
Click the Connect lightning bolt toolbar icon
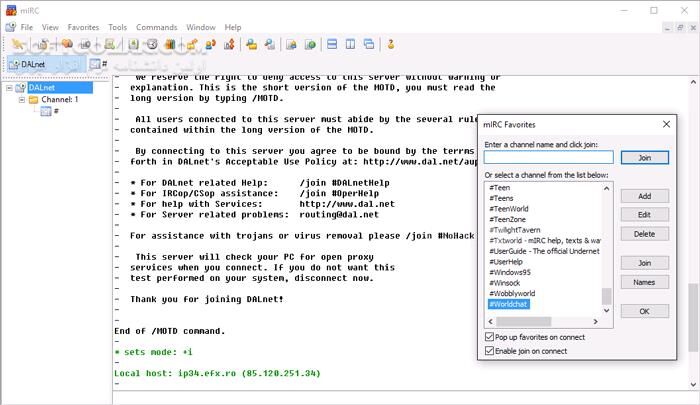click(x=17, y=44)
